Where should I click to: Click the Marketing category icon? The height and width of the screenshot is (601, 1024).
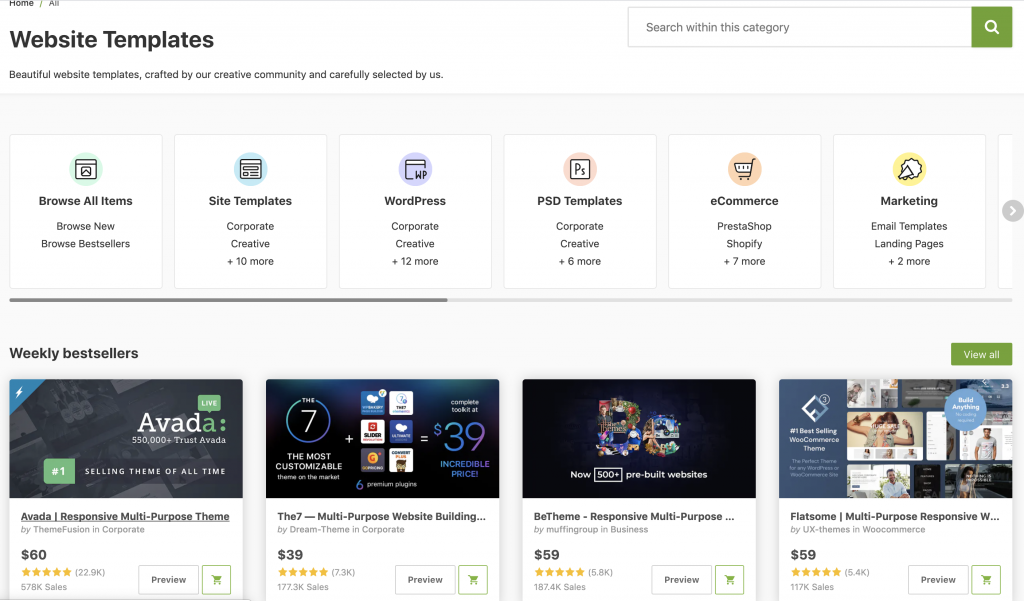909,169
